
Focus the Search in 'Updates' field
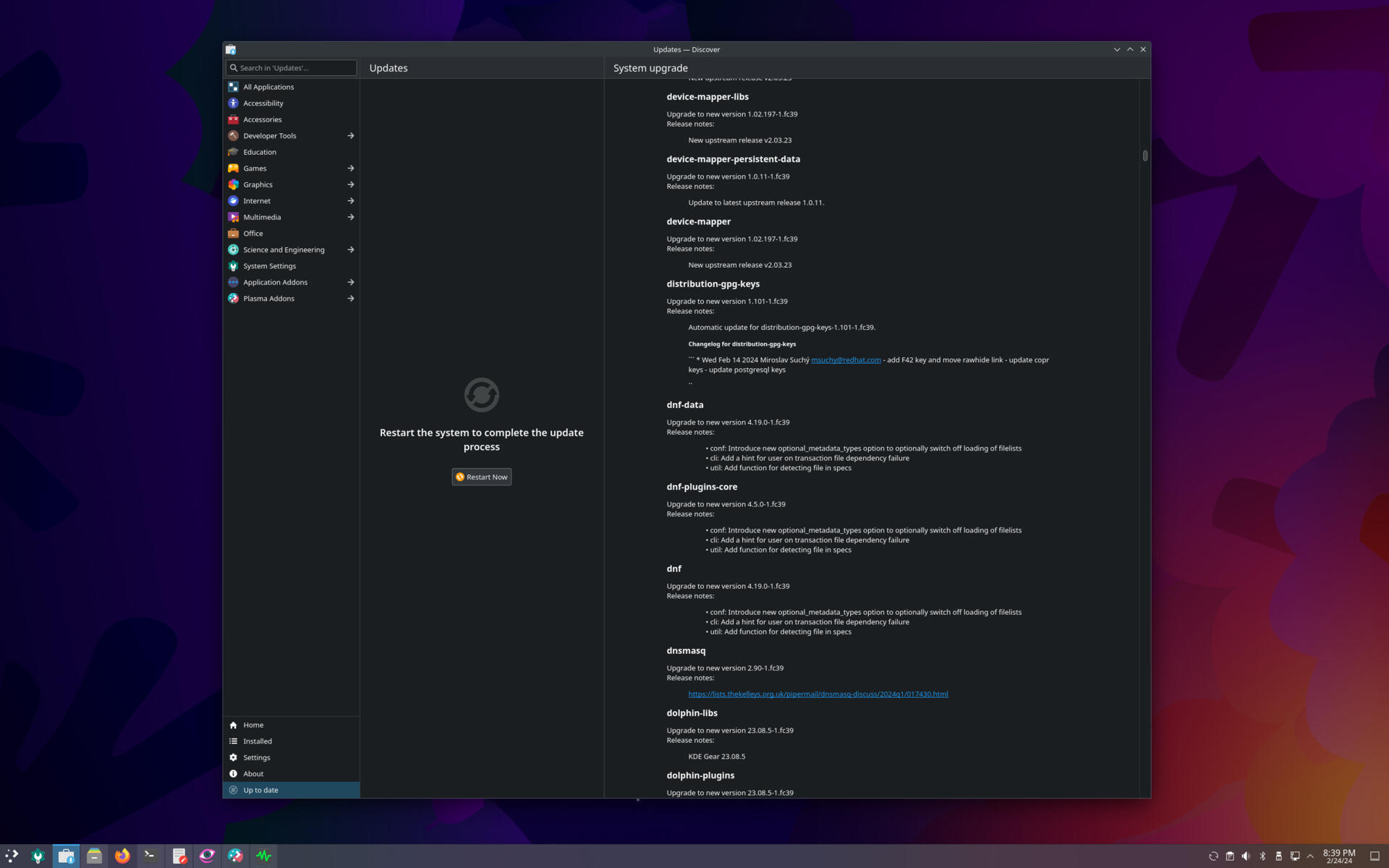(x=292, y=68)
